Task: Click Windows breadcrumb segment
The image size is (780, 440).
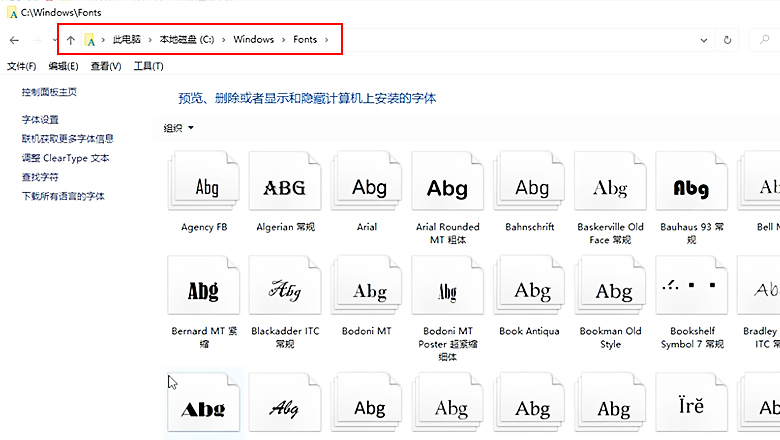Action: (254, 40)
